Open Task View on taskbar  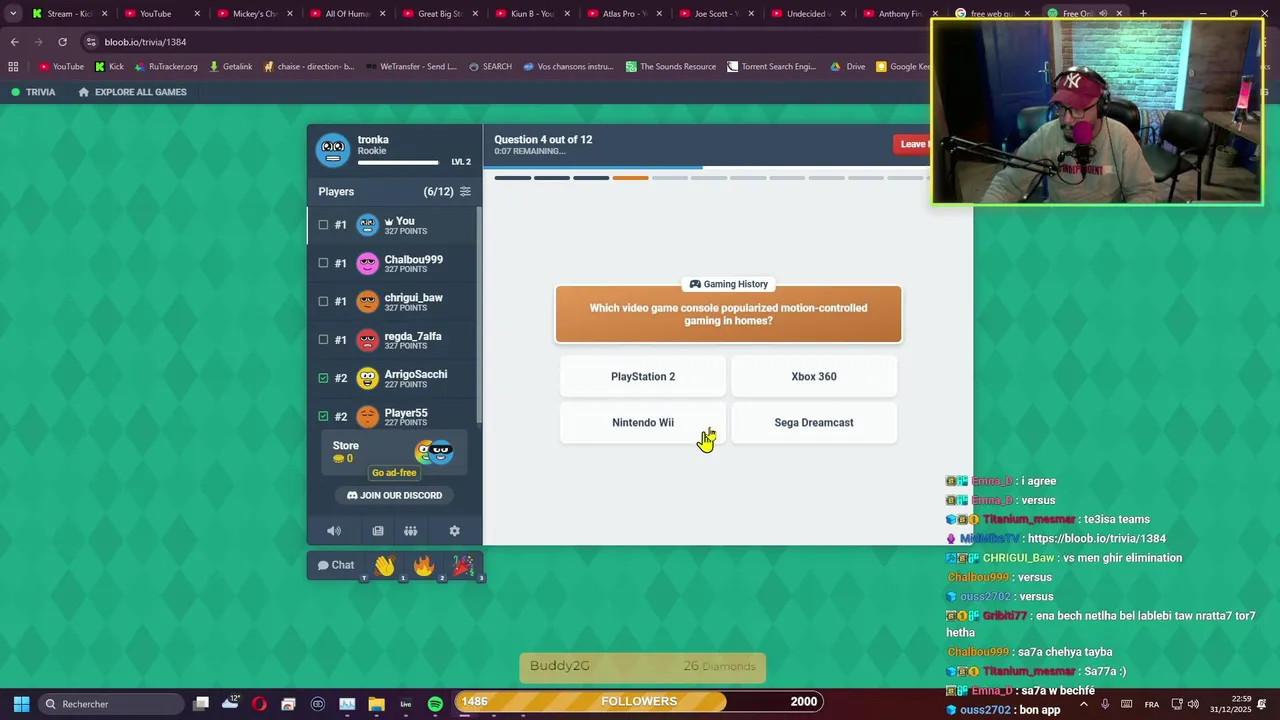[x=201, y=704]
